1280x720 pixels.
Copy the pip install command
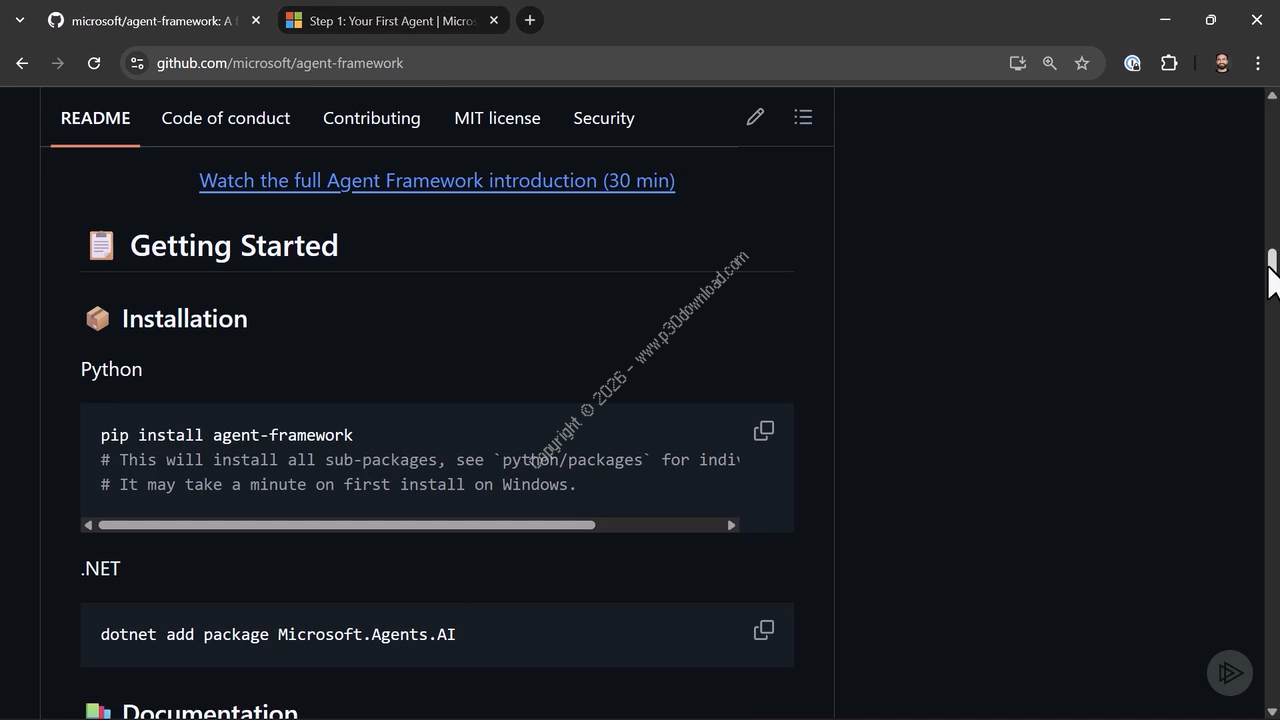pyautogui.click(x=764, y=431)
